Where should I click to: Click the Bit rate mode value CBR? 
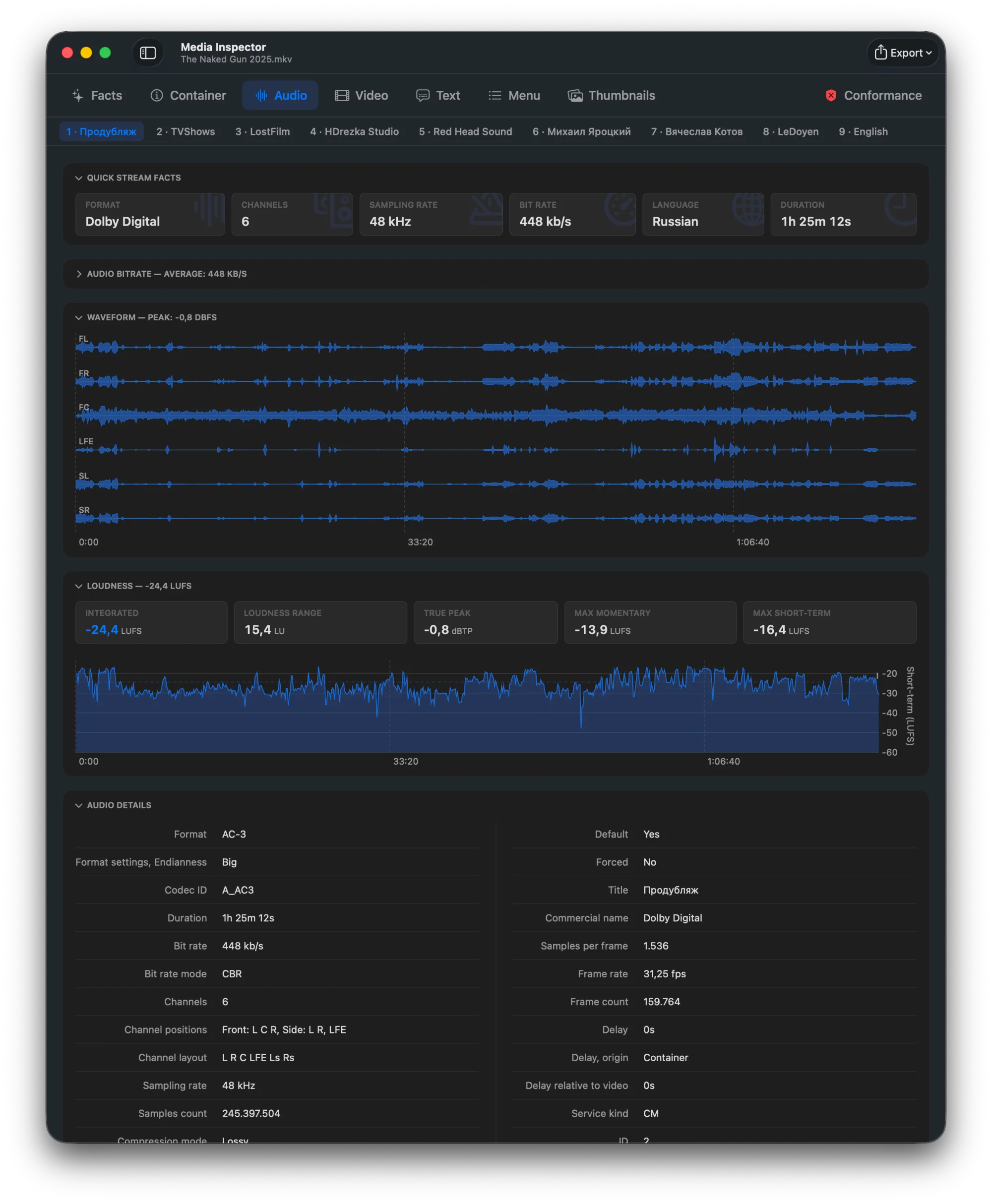pyautogui.click(x=232, y=973)
